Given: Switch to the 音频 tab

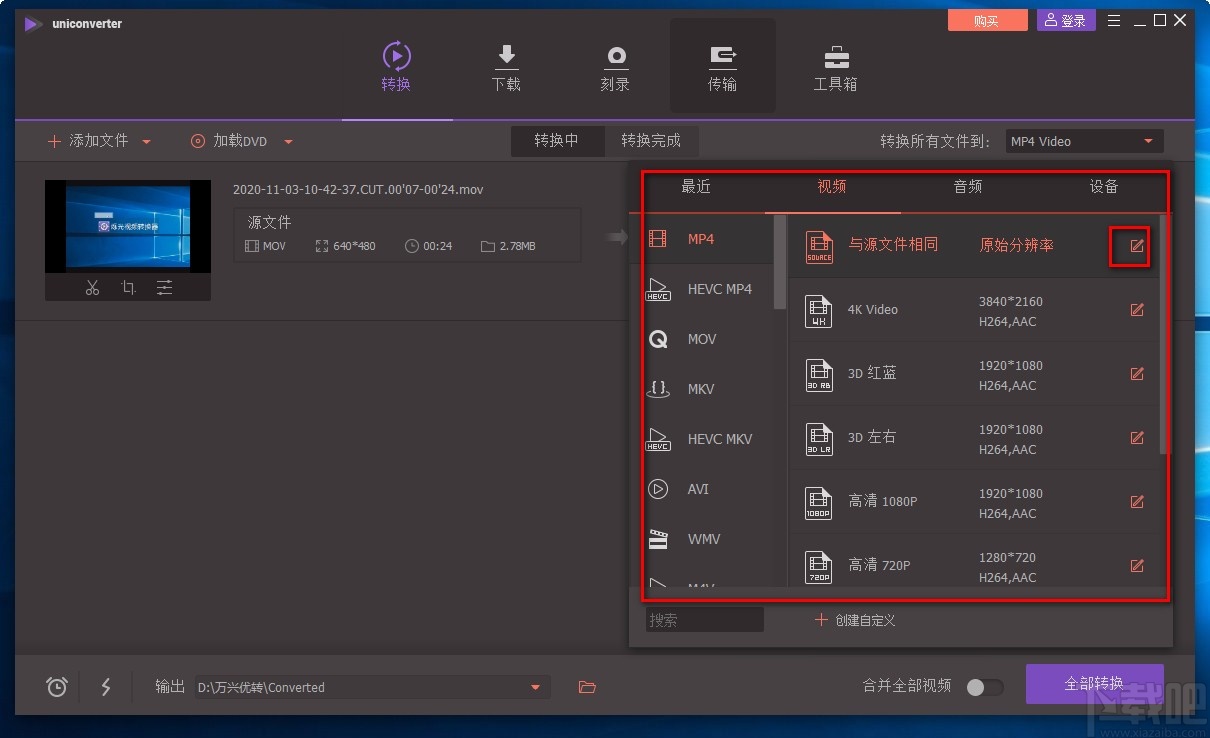Looking at the screenshot, I should click(x=966, y=186).
